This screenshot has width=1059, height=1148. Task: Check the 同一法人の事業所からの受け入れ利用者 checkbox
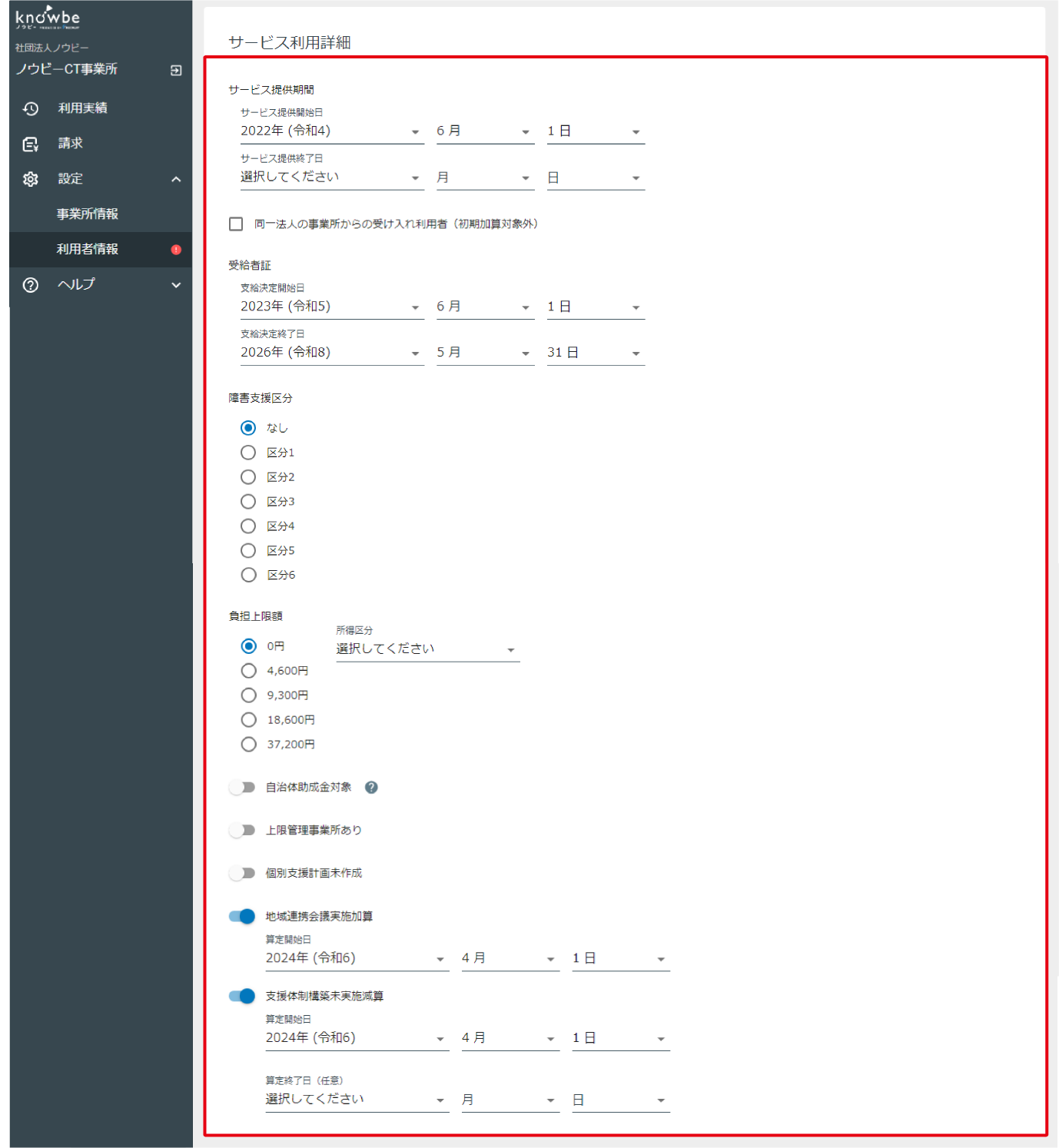click(236, 224)
